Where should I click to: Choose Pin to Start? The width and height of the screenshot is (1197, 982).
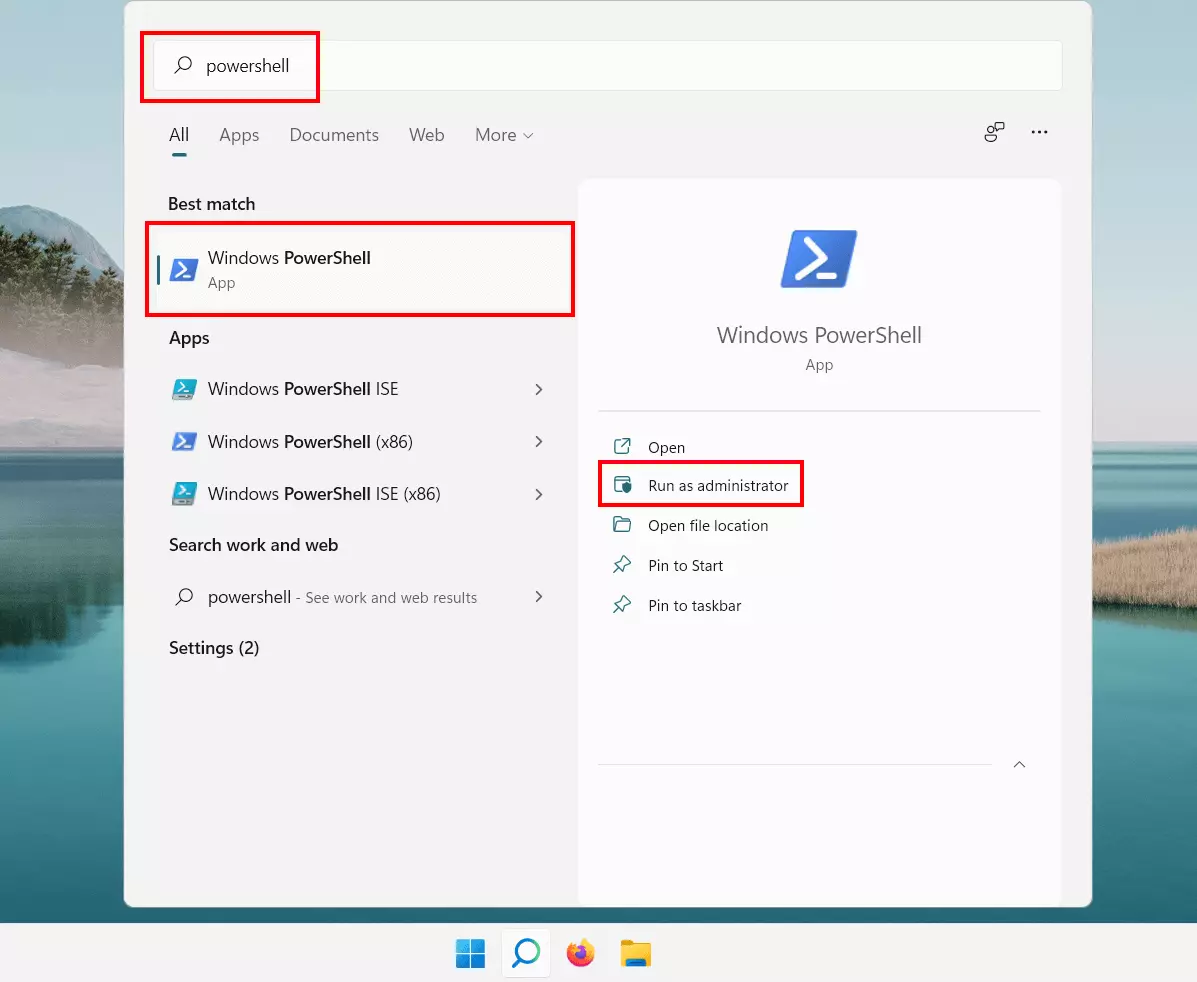tap(685, 566)
